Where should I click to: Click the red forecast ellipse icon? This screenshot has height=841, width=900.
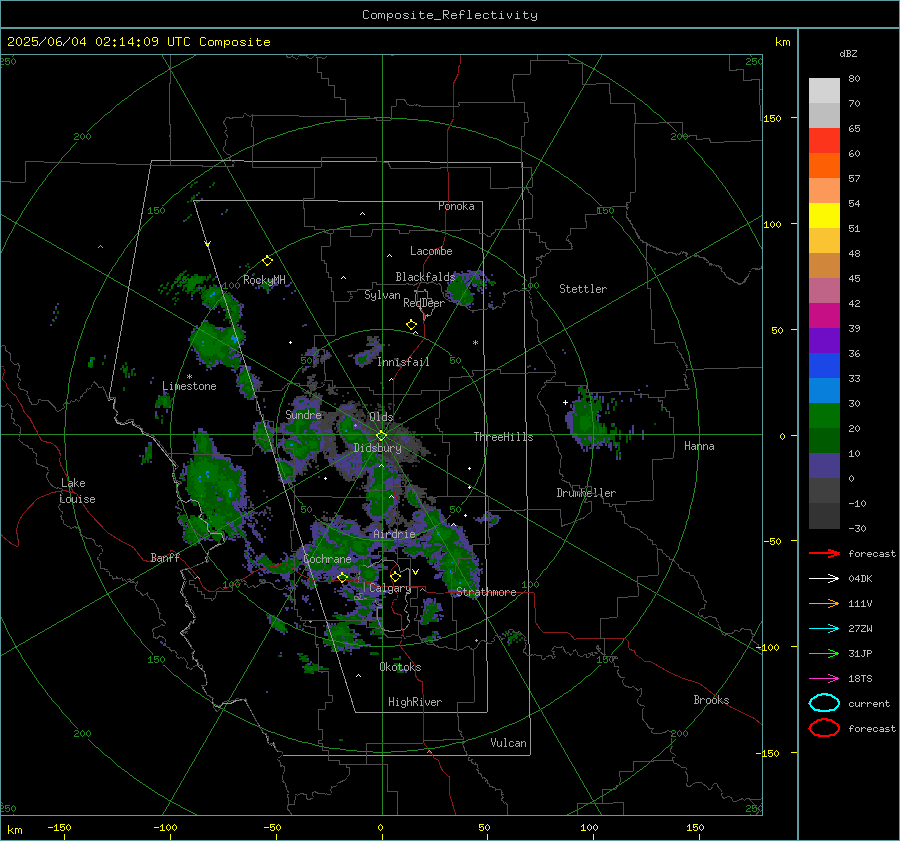tap(824, 728)
